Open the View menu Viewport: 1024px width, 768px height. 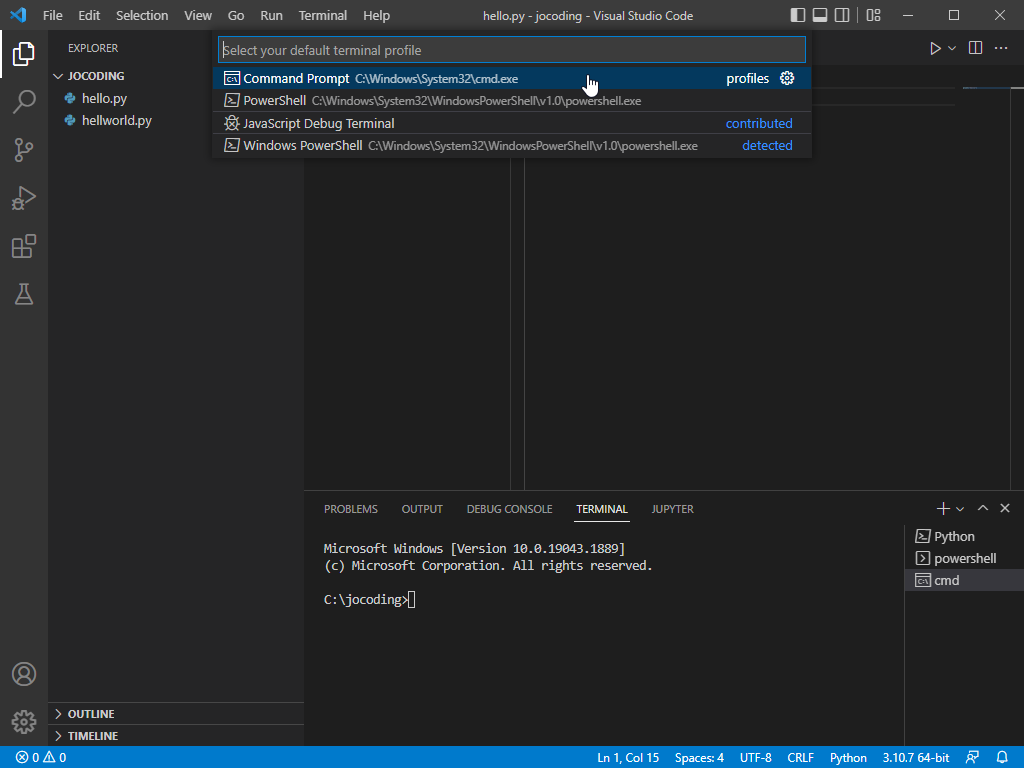197,15
